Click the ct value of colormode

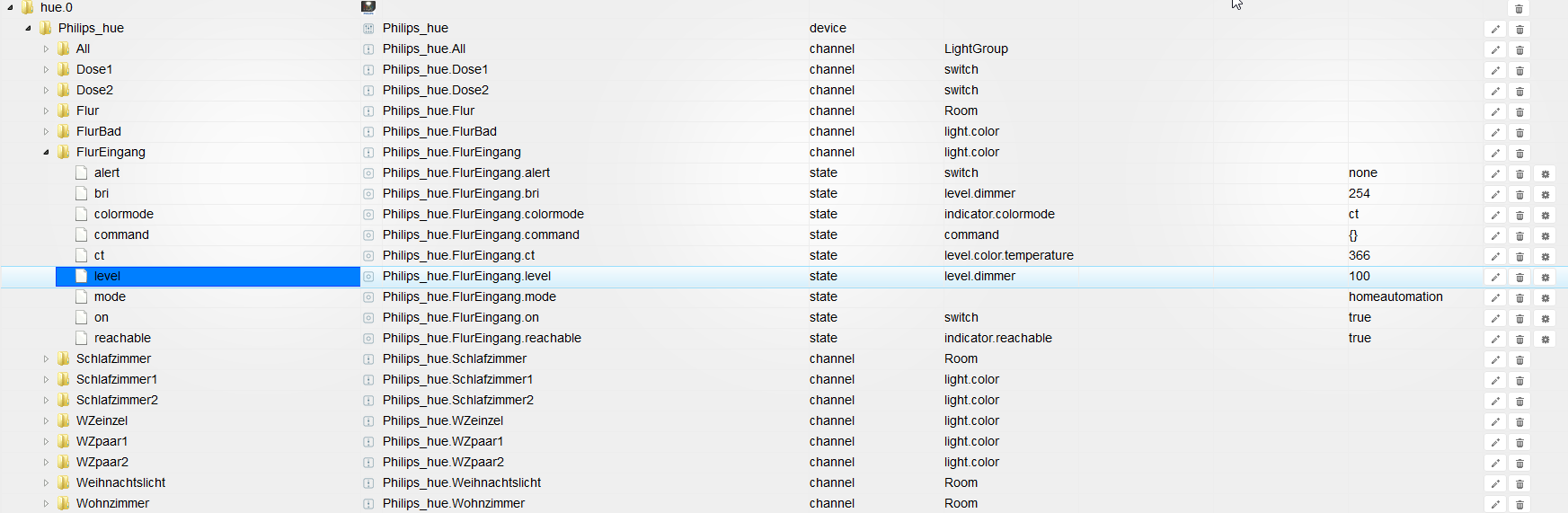pyautogui.click(x=1353, y=214)
